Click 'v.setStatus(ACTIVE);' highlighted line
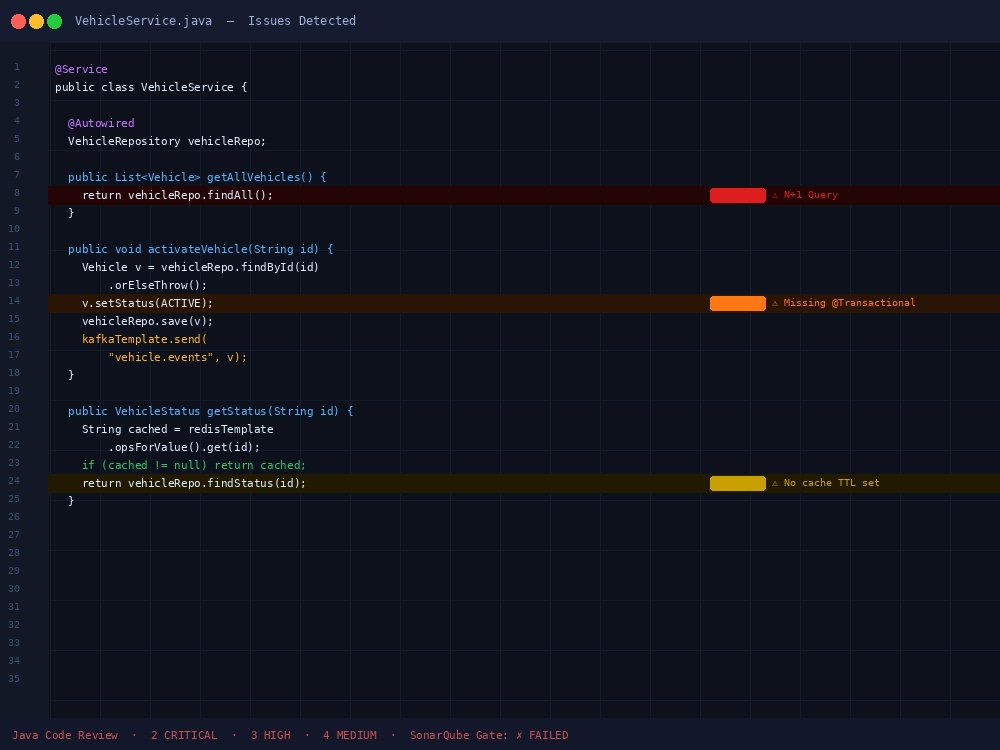Viewport: 1000px width, 750px height. click(147, 303)
